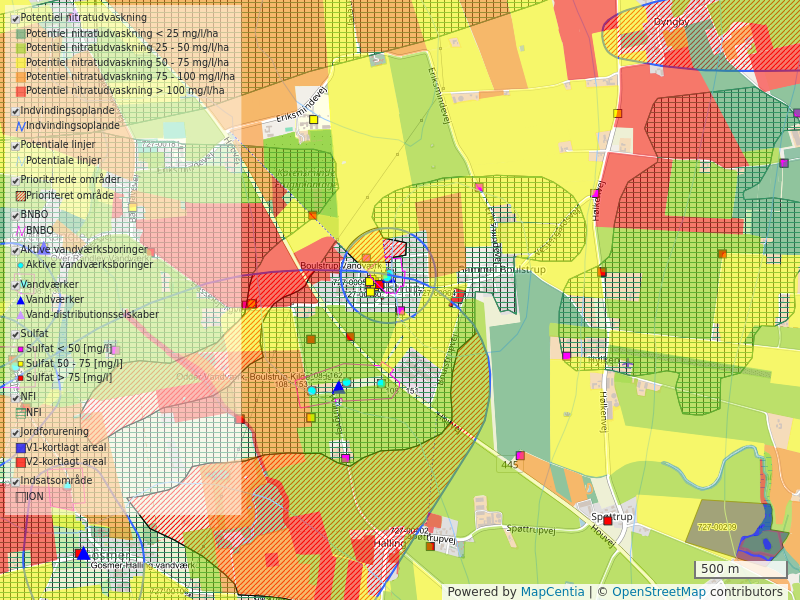
Task: Click blue waterworks triangle at Gosmer-Halling vandværk
Action: pyautogui.click(x=83, y=553)
